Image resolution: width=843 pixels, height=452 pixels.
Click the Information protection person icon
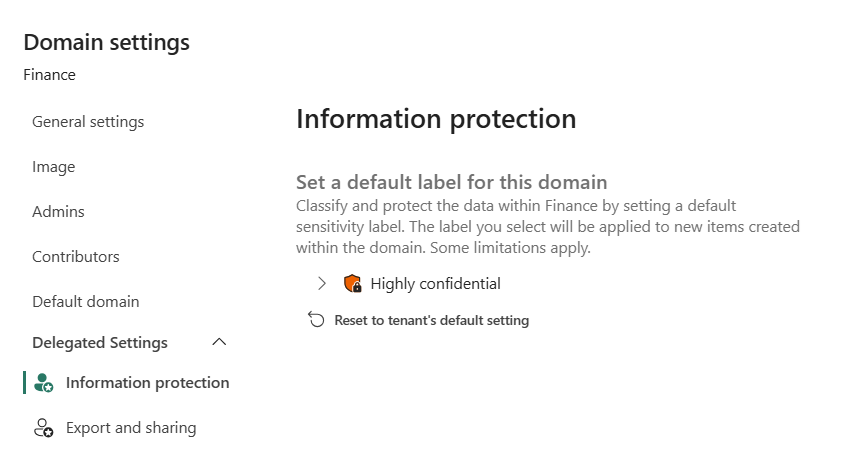[x=44, y=383]
